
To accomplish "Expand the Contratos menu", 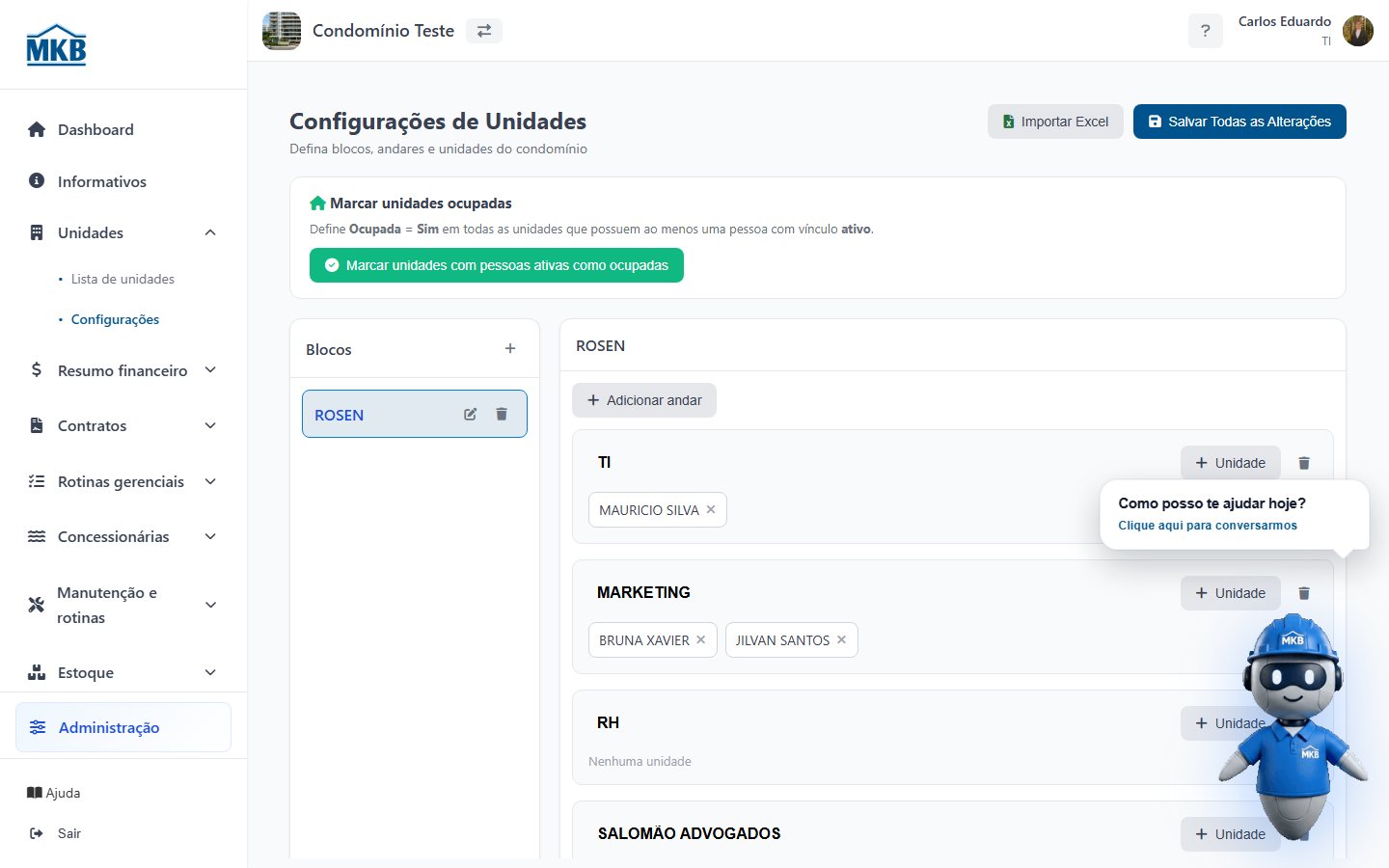I will point(123,425).
